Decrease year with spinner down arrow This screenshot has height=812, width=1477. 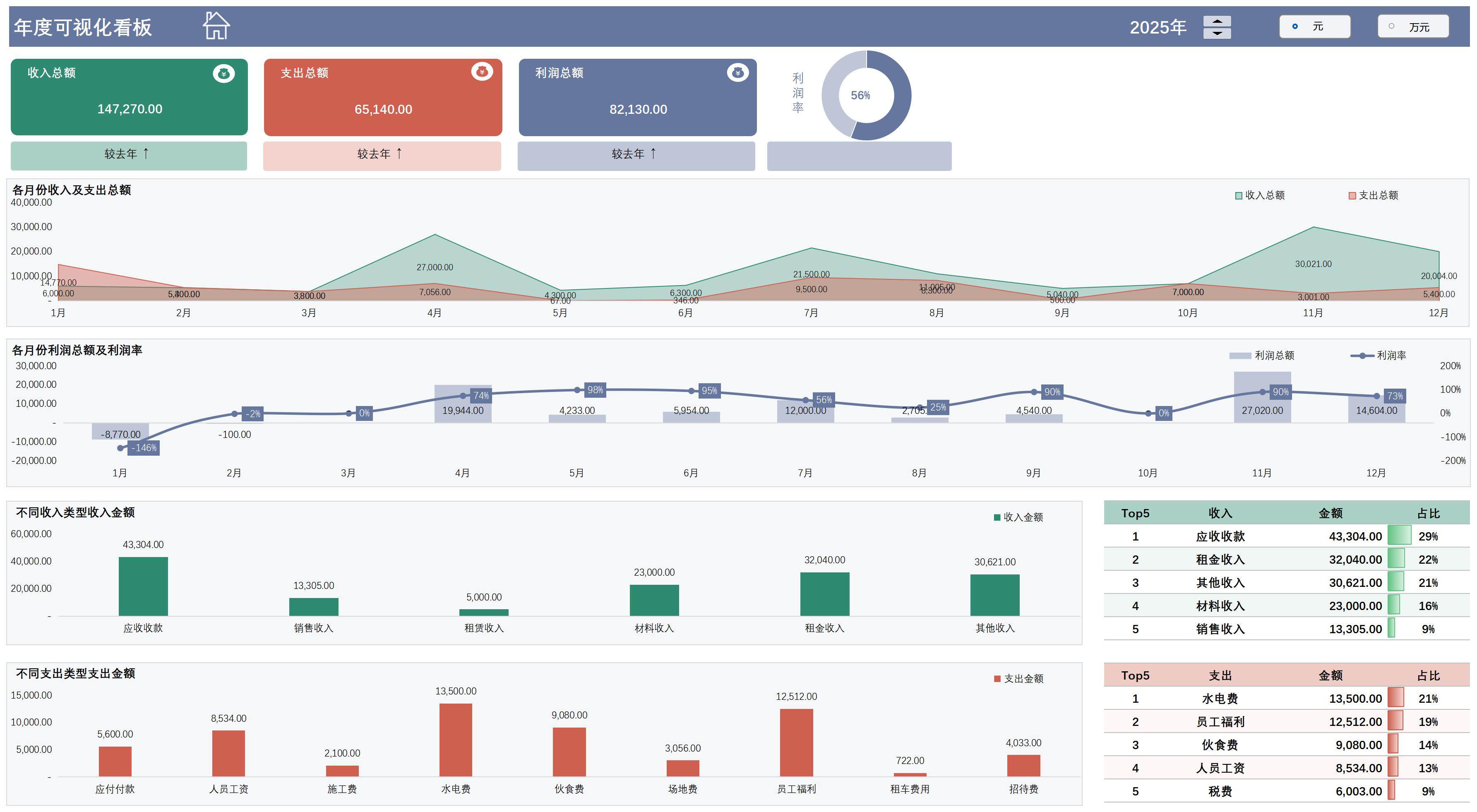pyautogui.click(x=1217, y=33)
